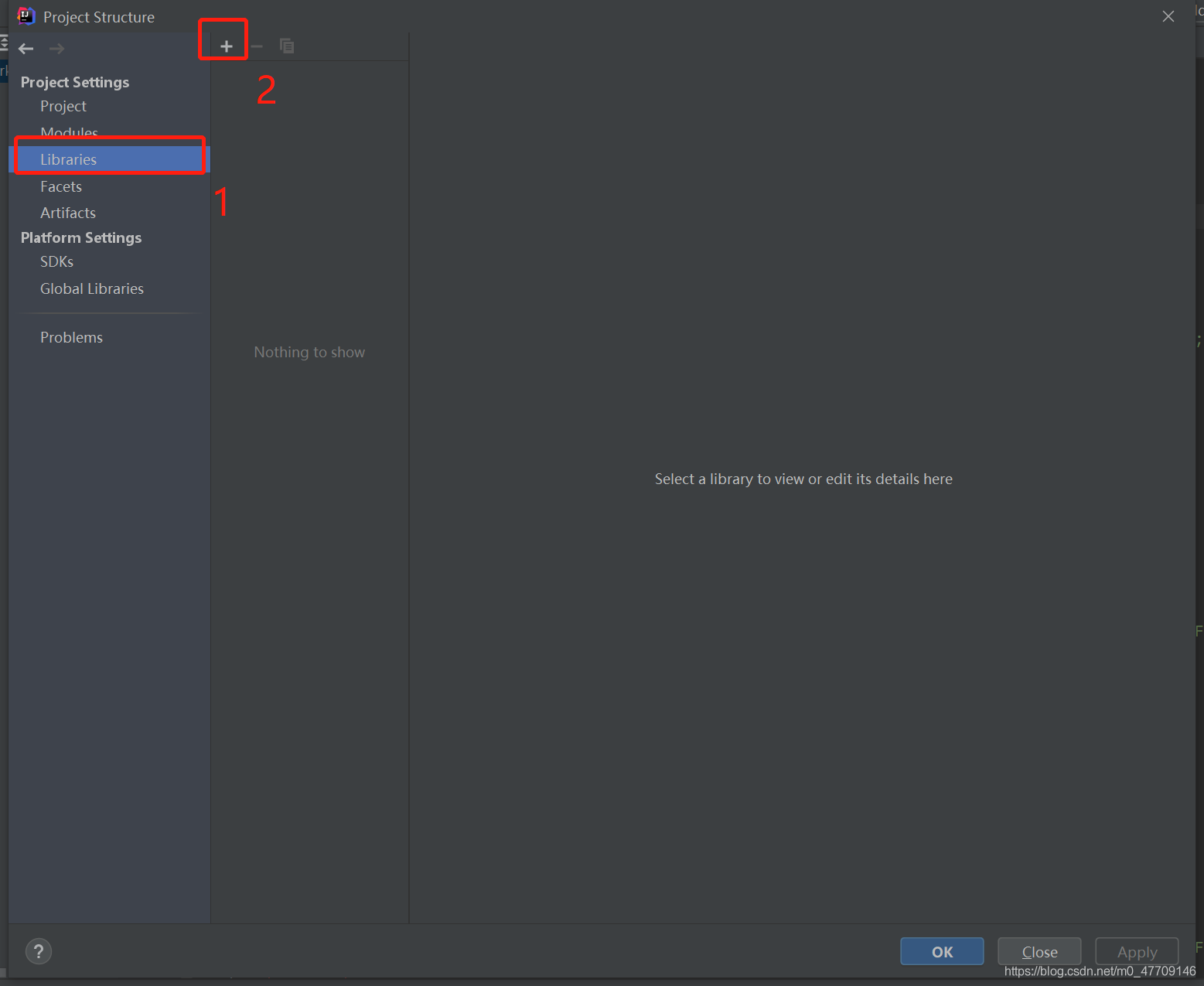Click the copy library icon

(x=287, y=46)
